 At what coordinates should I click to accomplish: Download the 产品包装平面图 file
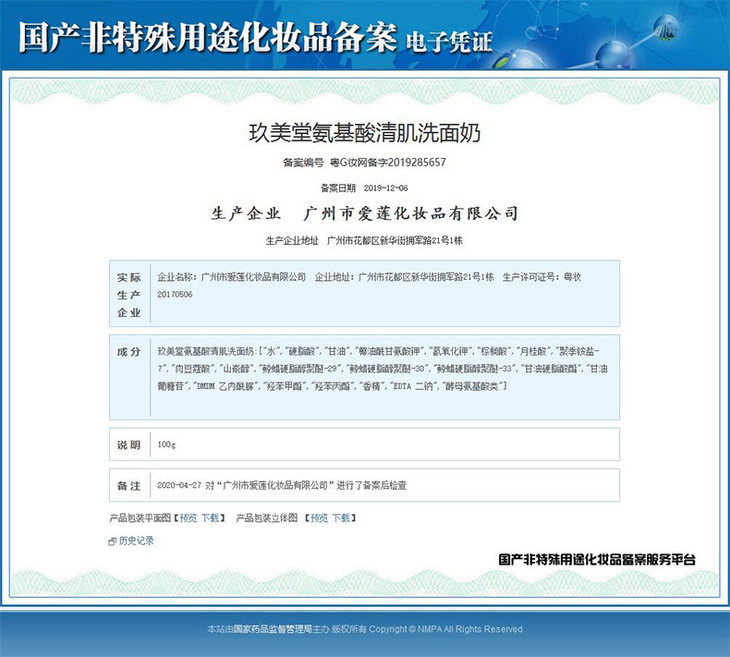pos(210,518)
